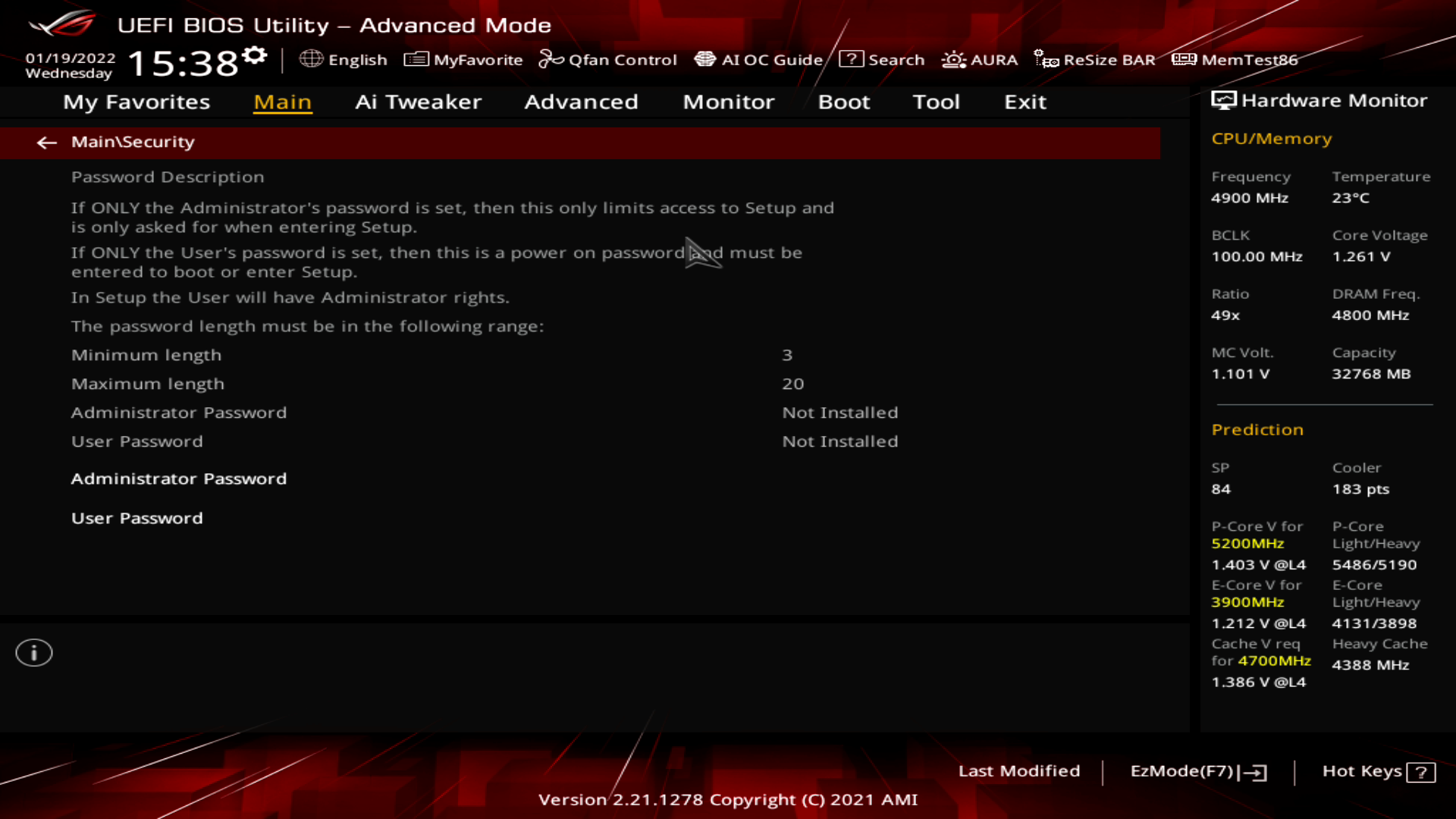The width and height of the screenshot is (1456, 819).
Task: Open the Boot menu
Action: [844, 102]
